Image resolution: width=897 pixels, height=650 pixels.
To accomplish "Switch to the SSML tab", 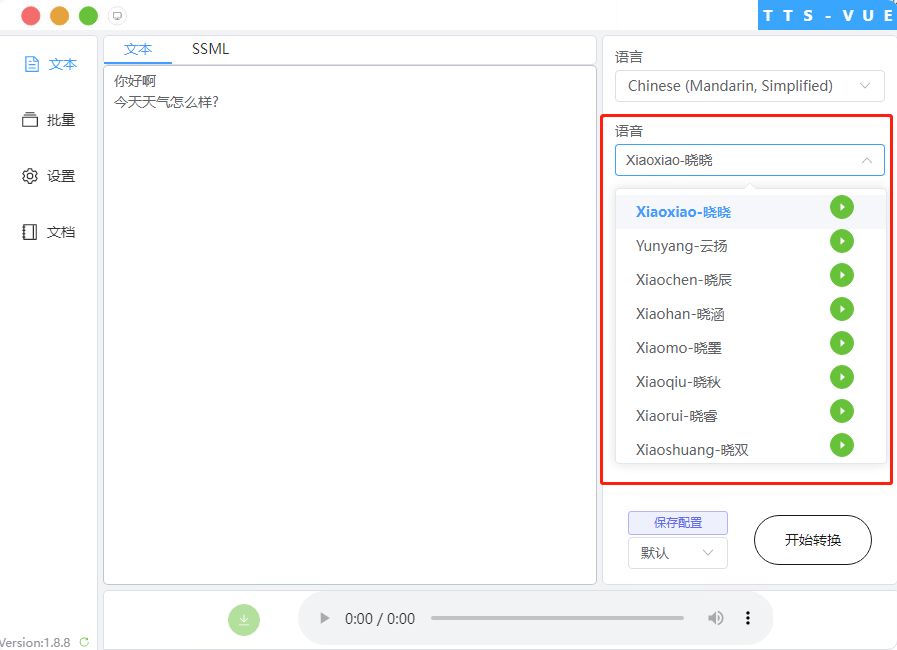I will 210,49.
